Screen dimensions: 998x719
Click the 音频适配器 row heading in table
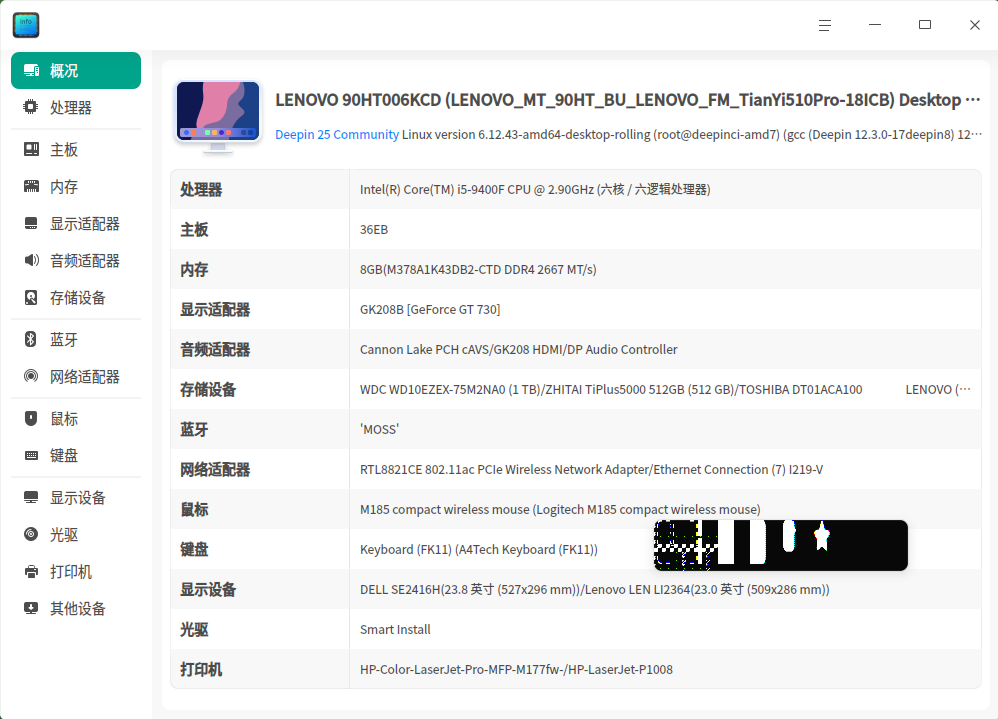215,350
